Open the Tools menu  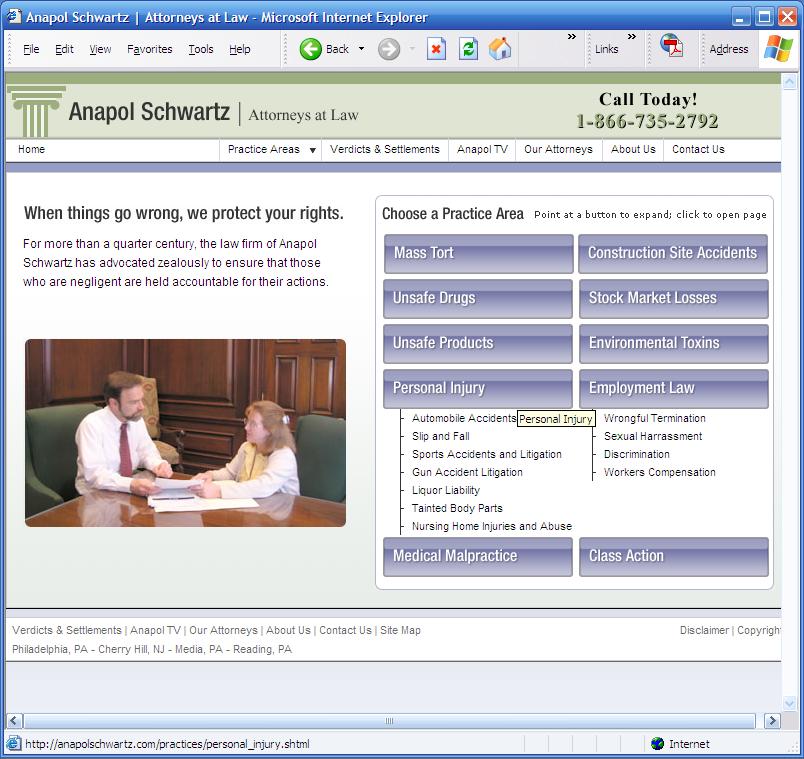click(x=200, y=49)
